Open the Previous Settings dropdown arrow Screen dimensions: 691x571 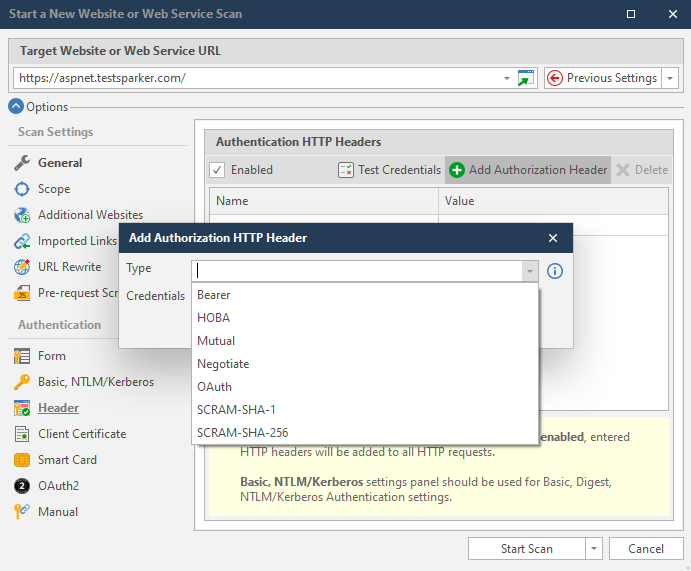[670, 78]
